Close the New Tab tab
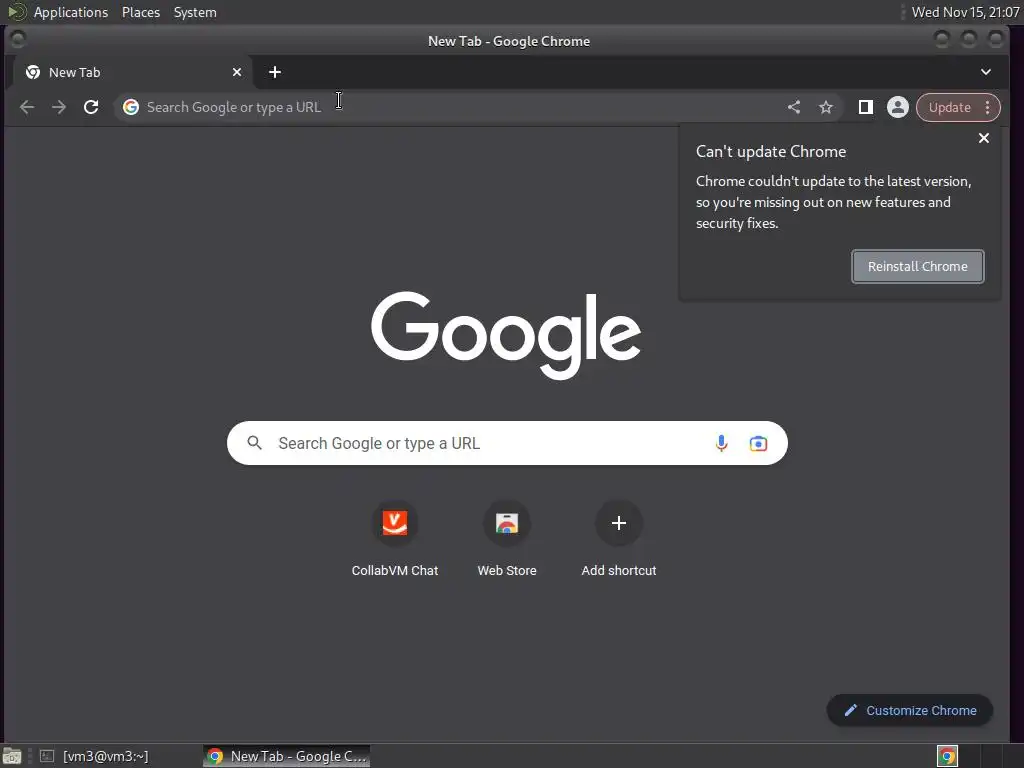The image size is (1024, 768). 237,72
